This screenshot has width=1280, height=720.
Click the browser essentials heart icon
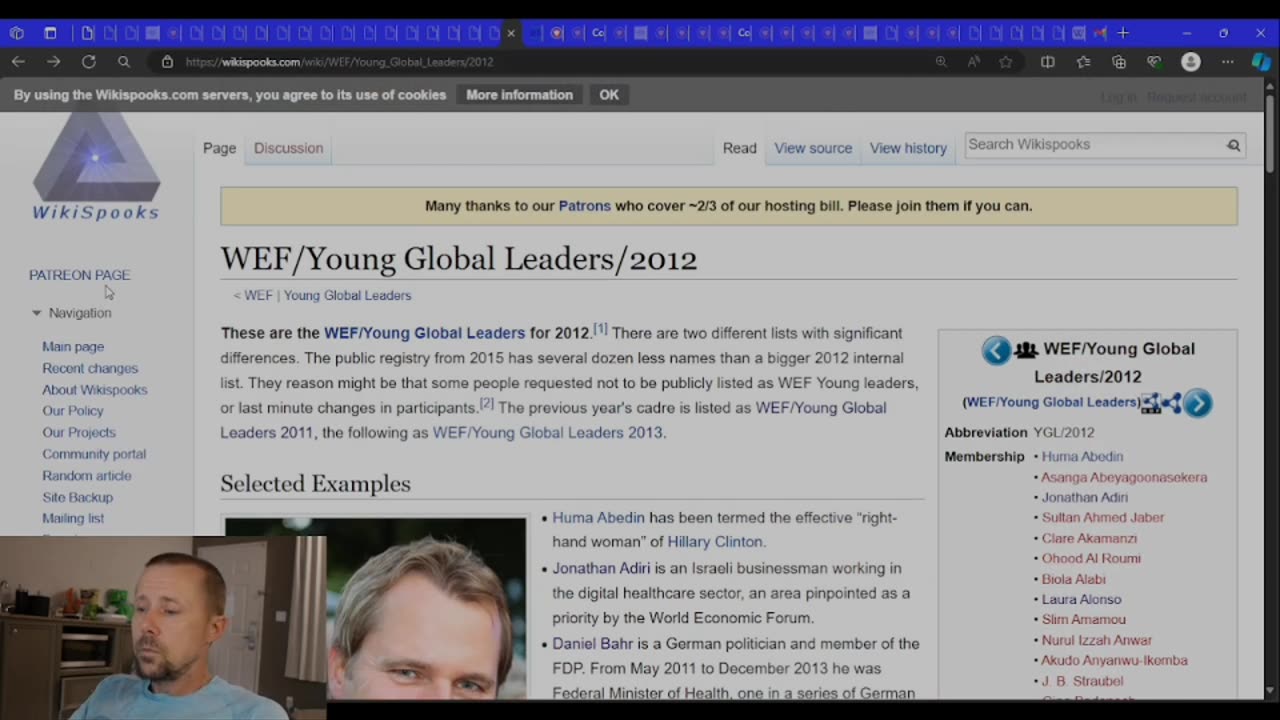pyautogui.click(x=1154, y=61)
